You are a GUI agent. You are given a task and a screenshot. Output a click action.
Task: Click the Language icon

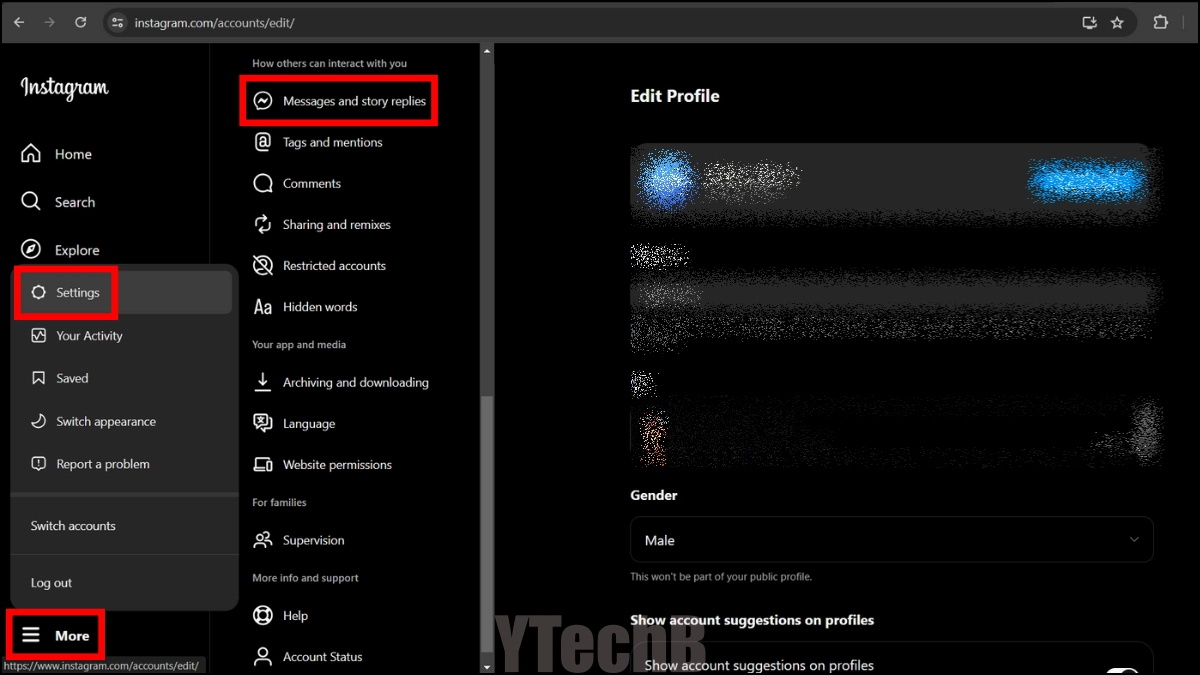[263, 423]
